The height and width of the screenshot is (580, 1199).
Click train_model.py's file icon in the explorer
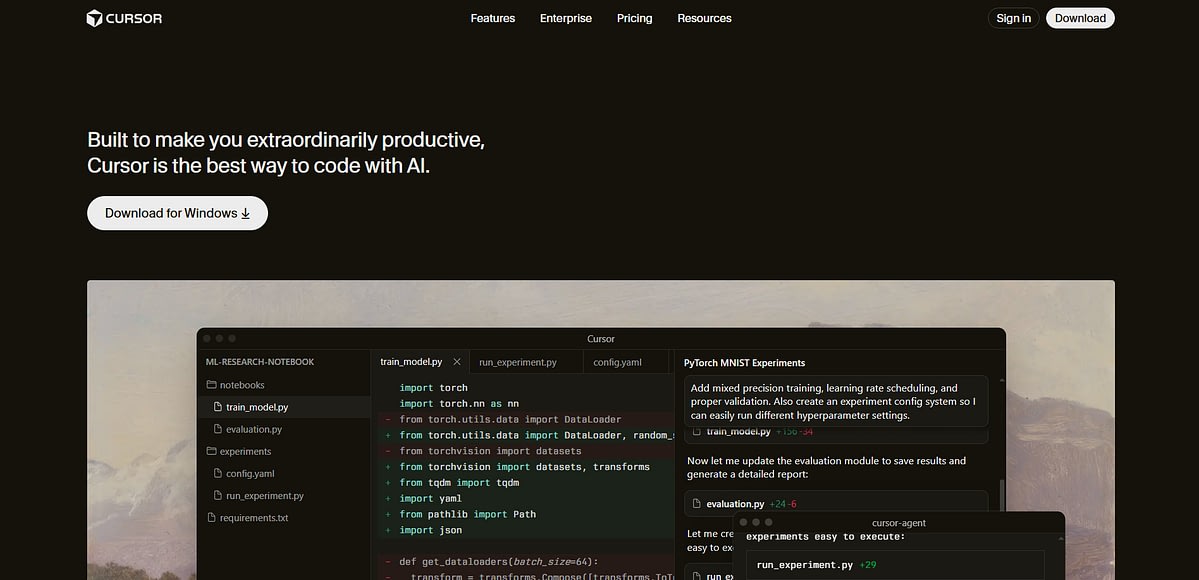click(x=219, y=406)
